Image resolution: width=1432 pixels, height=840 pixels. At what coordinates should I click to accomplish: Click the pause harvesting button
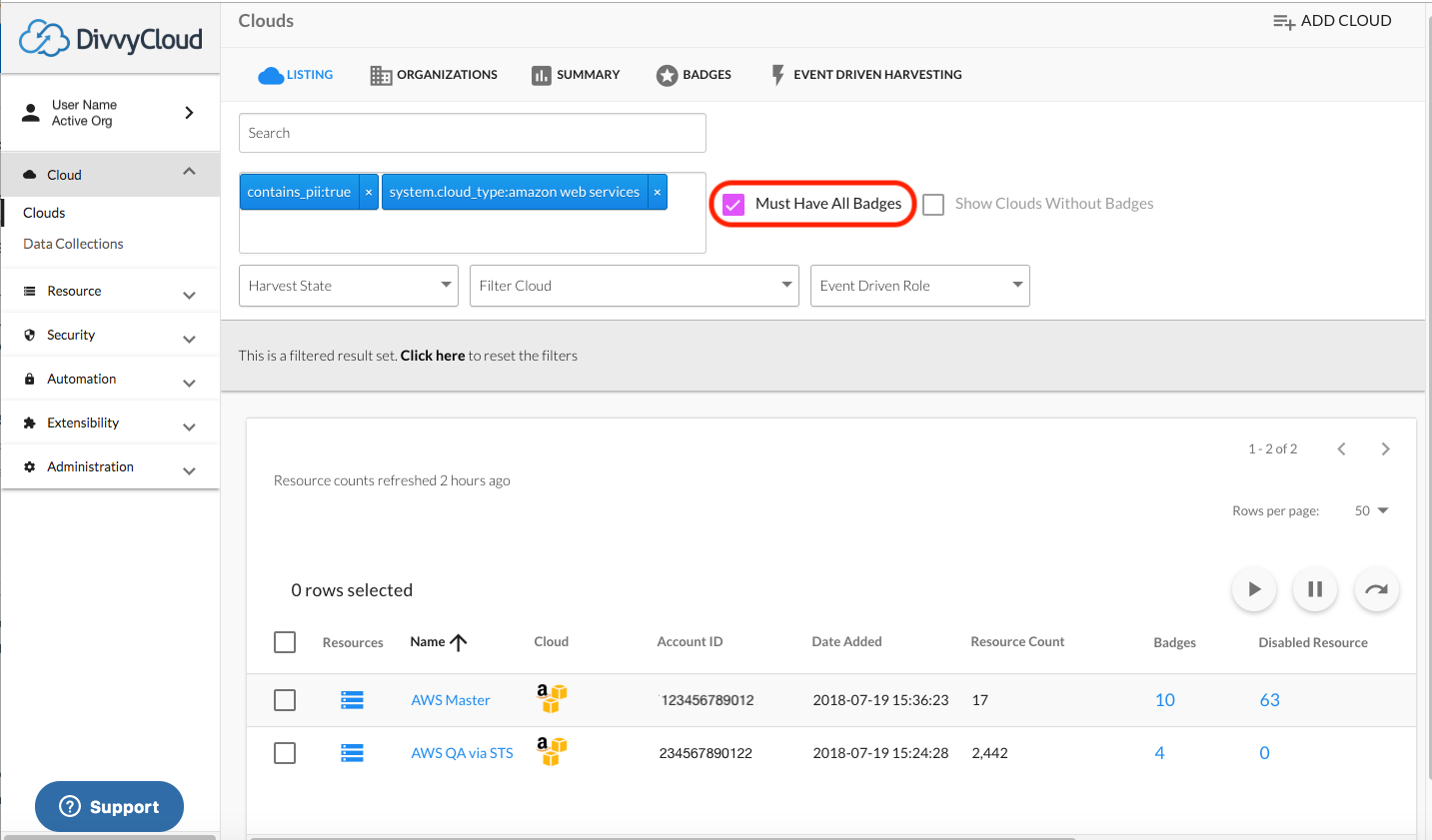(x=1315, y=589)
